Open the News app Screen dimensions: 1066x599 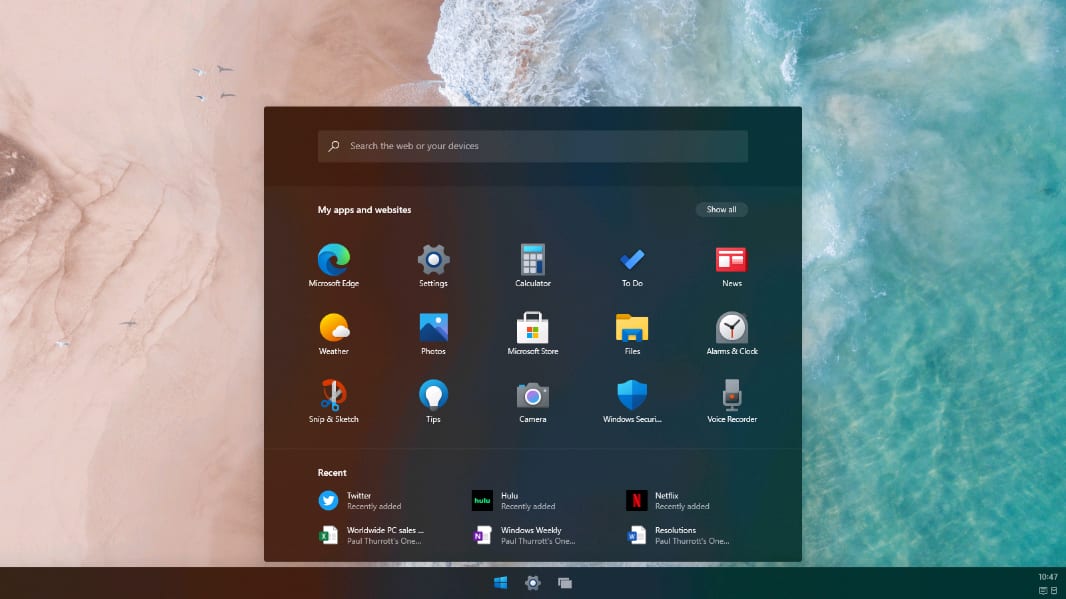click(731, 261)
